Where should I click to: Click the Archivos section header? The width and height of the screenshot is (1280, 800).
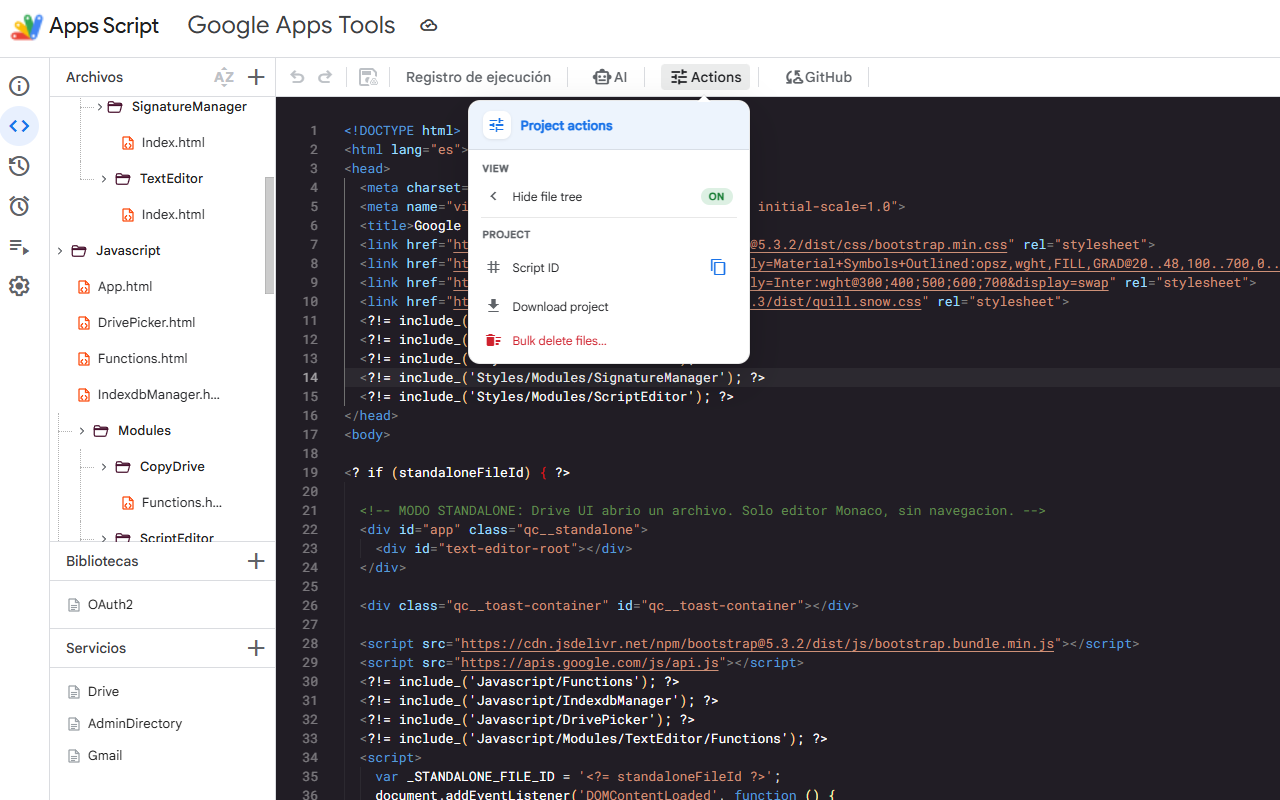click(94, 78)
